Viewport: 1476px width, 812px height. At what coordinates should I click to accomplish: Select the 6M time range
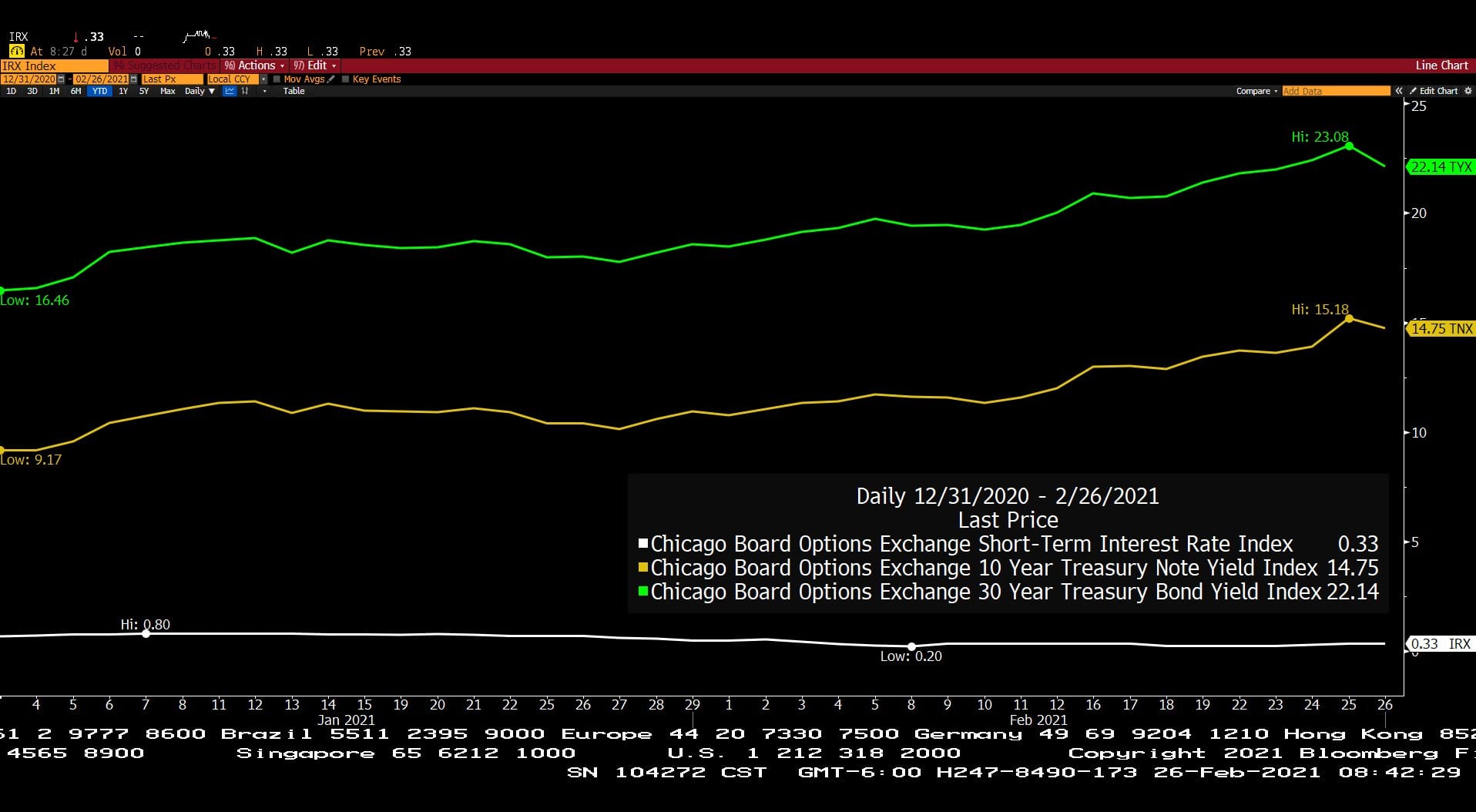[75, 91]
